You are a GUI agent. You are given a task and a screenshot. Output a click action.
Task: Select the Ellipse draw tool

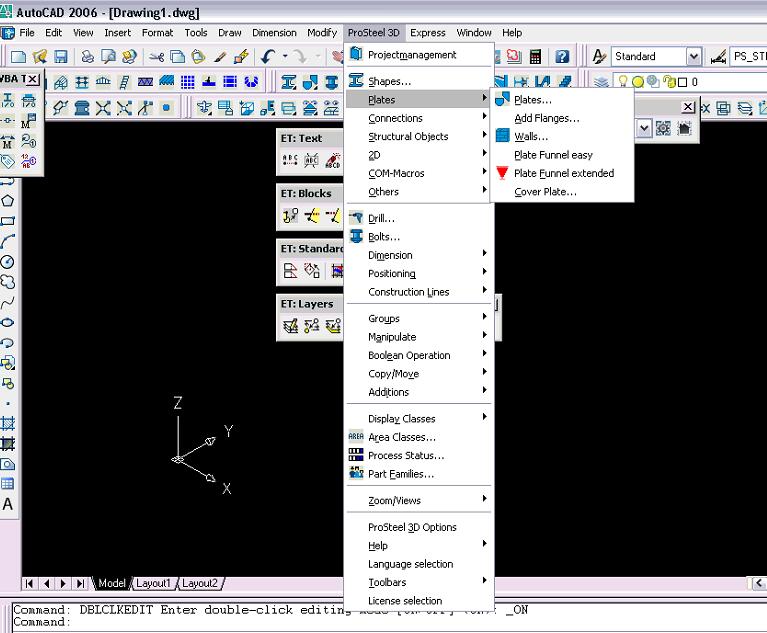pos(8,322)
